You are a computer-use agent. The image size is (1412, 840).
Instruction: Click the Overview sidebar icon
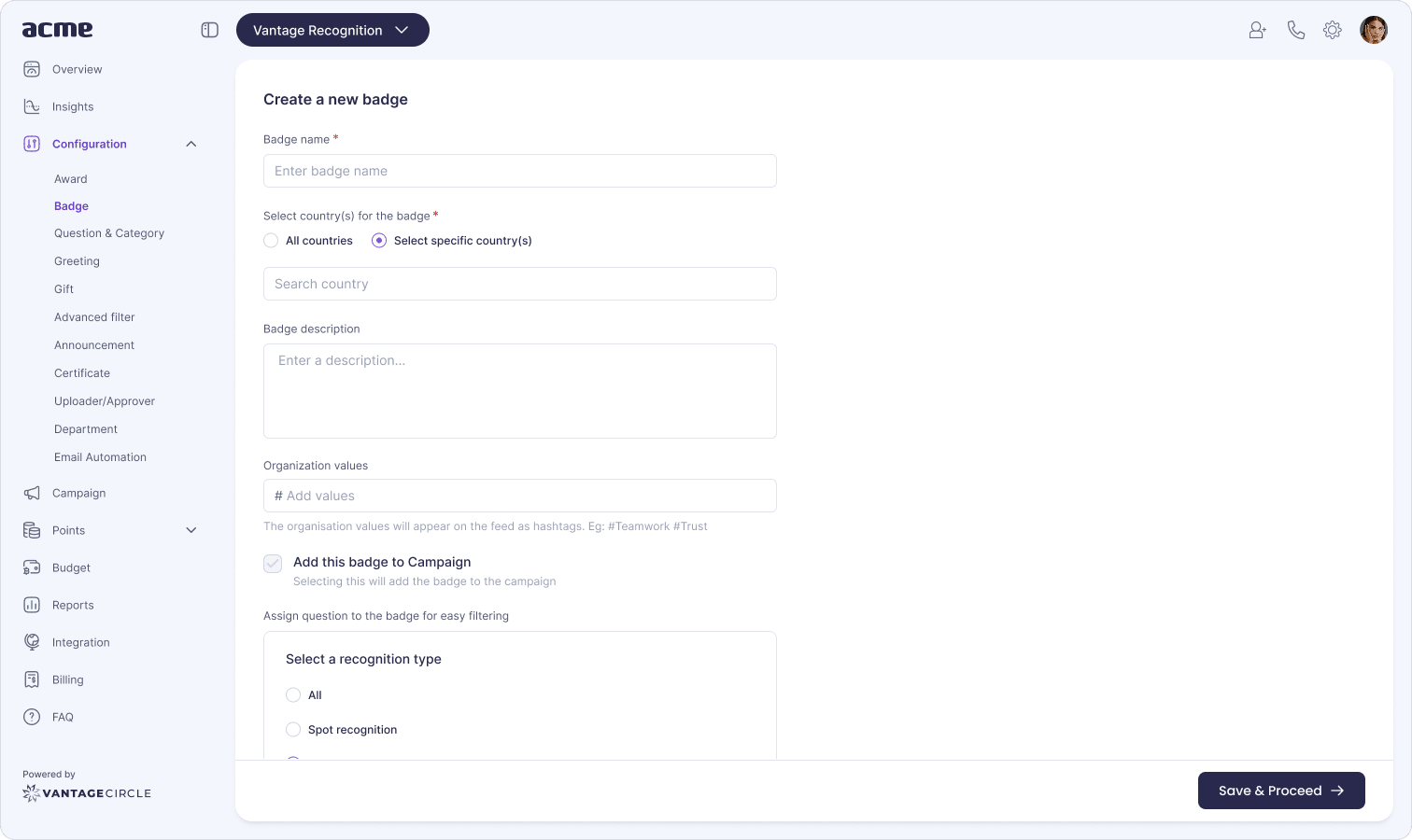tap(32, 69)
